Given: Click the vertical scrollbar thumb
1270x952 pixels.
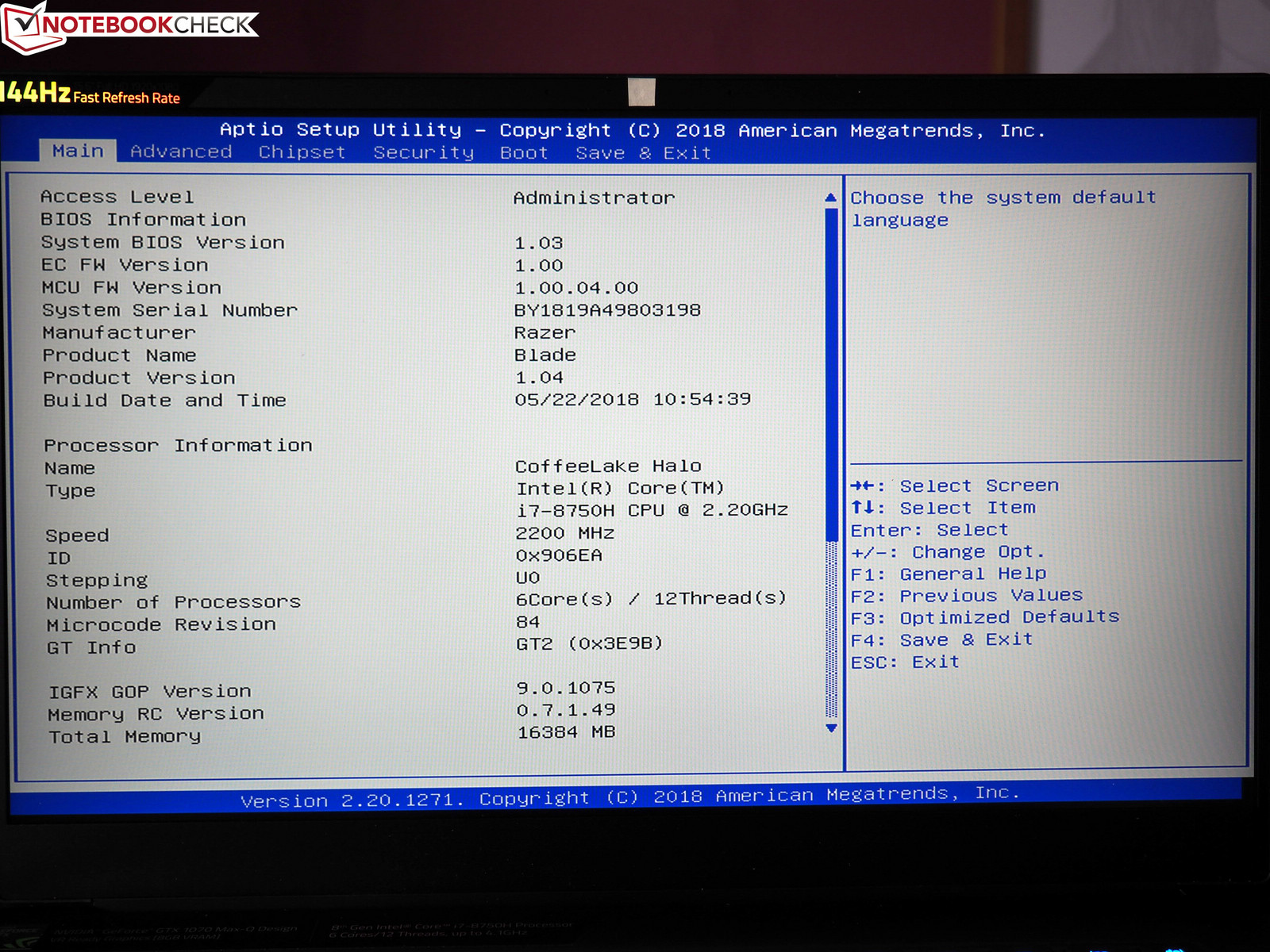Looking at the screenshot, I should pos(831,374).
